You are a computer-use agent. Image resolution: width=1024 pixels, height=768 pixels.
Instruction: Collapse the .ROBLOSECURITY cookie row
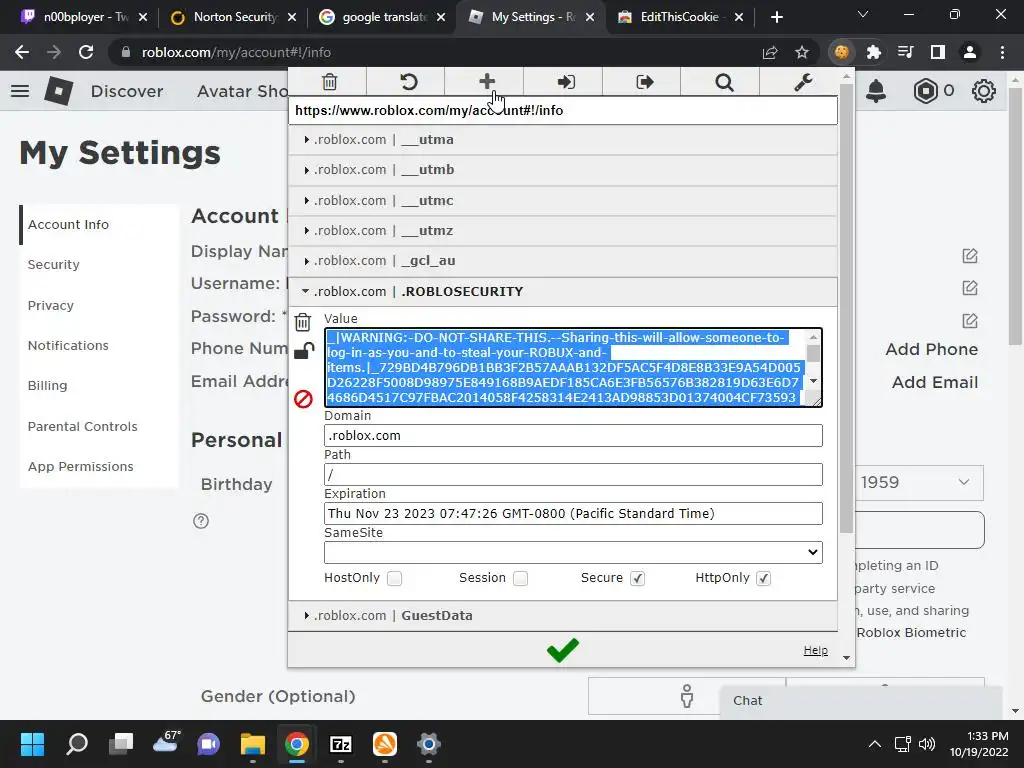563,291
